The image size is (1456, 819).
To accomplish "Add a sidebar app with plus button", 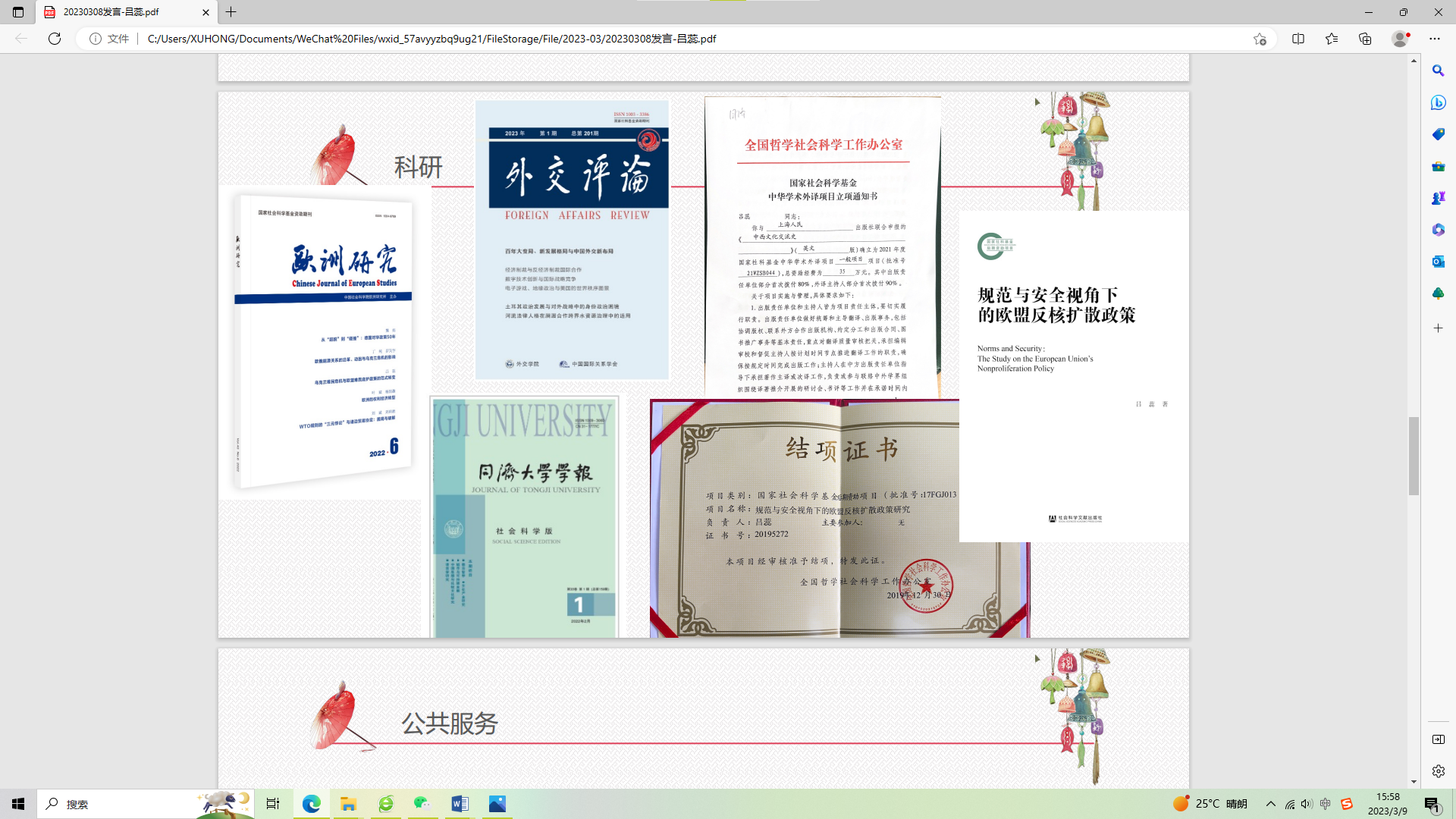I will [1438, 328].
